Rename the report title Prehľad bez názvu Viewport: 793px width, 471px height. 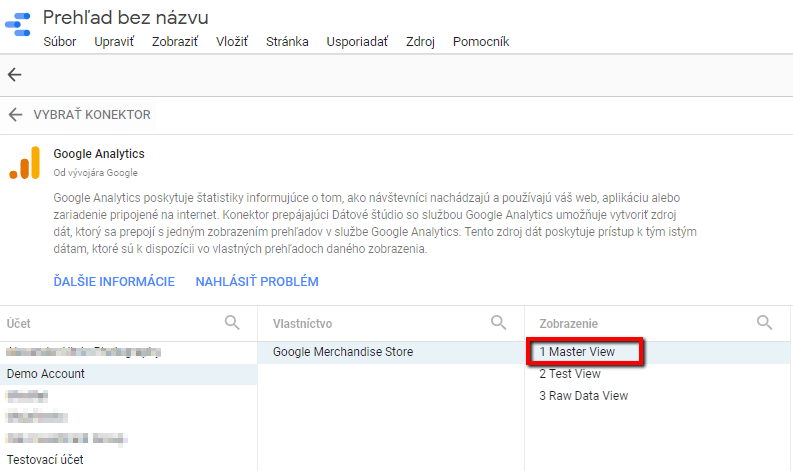[x=125, y=18]
